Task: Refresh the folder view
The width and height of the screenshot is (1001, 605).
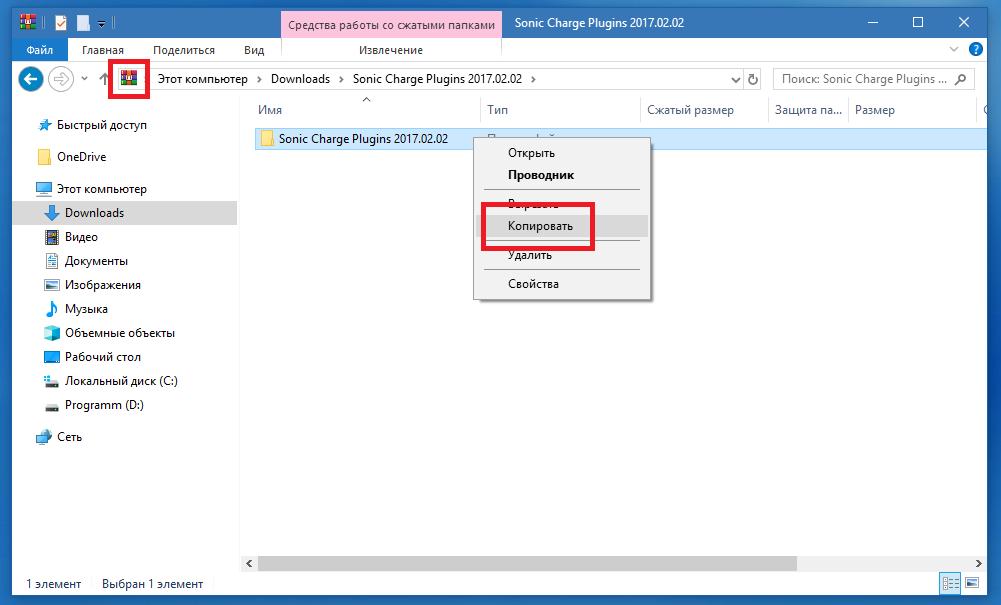Action: (753, 79)
